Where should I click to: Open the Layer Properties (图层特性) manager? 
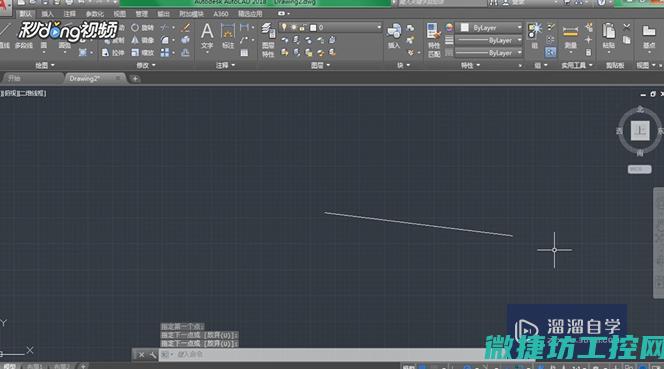(x=268, y=39)
